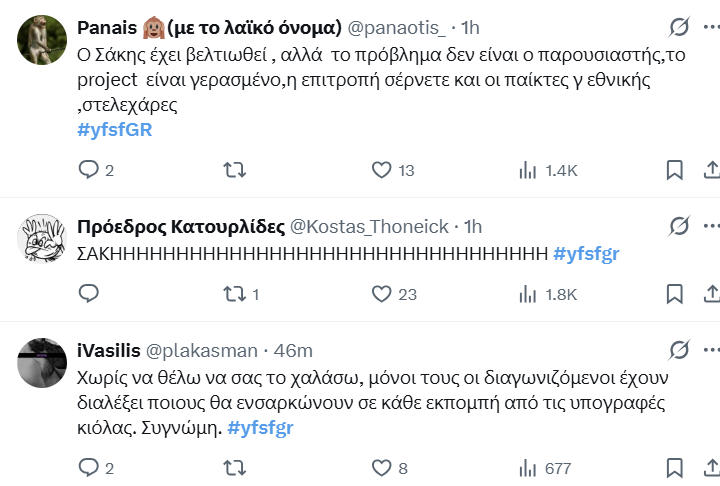Screen dimensions: 720x486
Task: Open Grok icon on Kostas_Thoneick tweet
Action: point(679,226)
